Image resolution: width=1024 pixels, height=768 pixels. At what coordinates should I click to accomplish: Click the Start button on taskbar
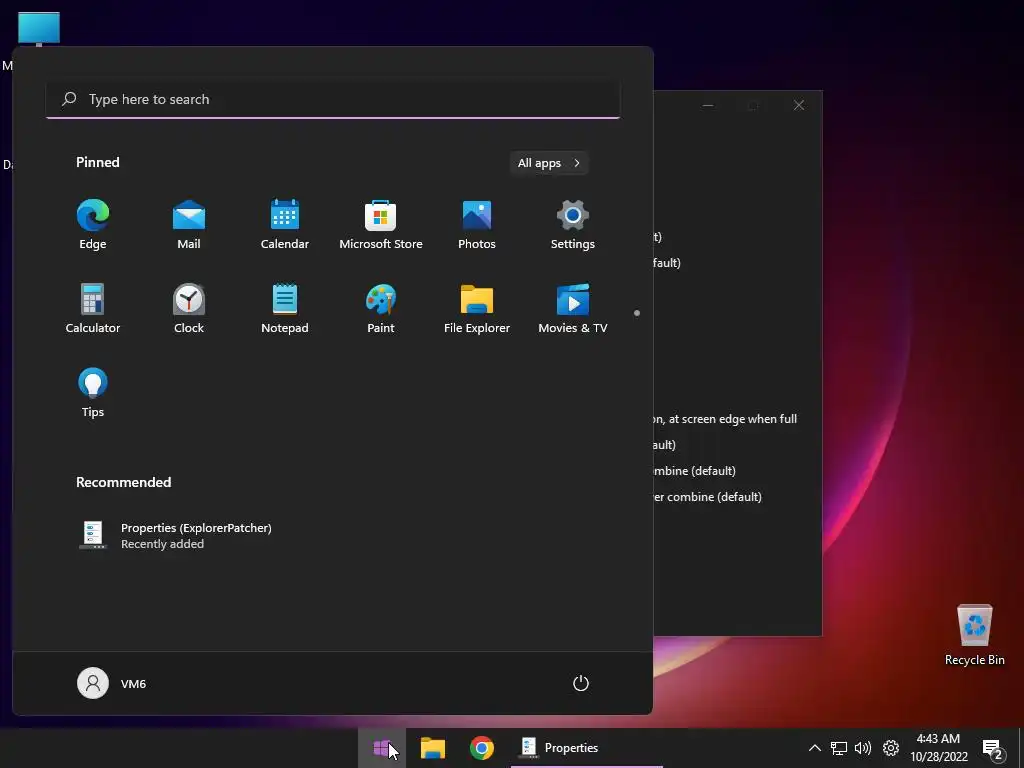point(382,748)
